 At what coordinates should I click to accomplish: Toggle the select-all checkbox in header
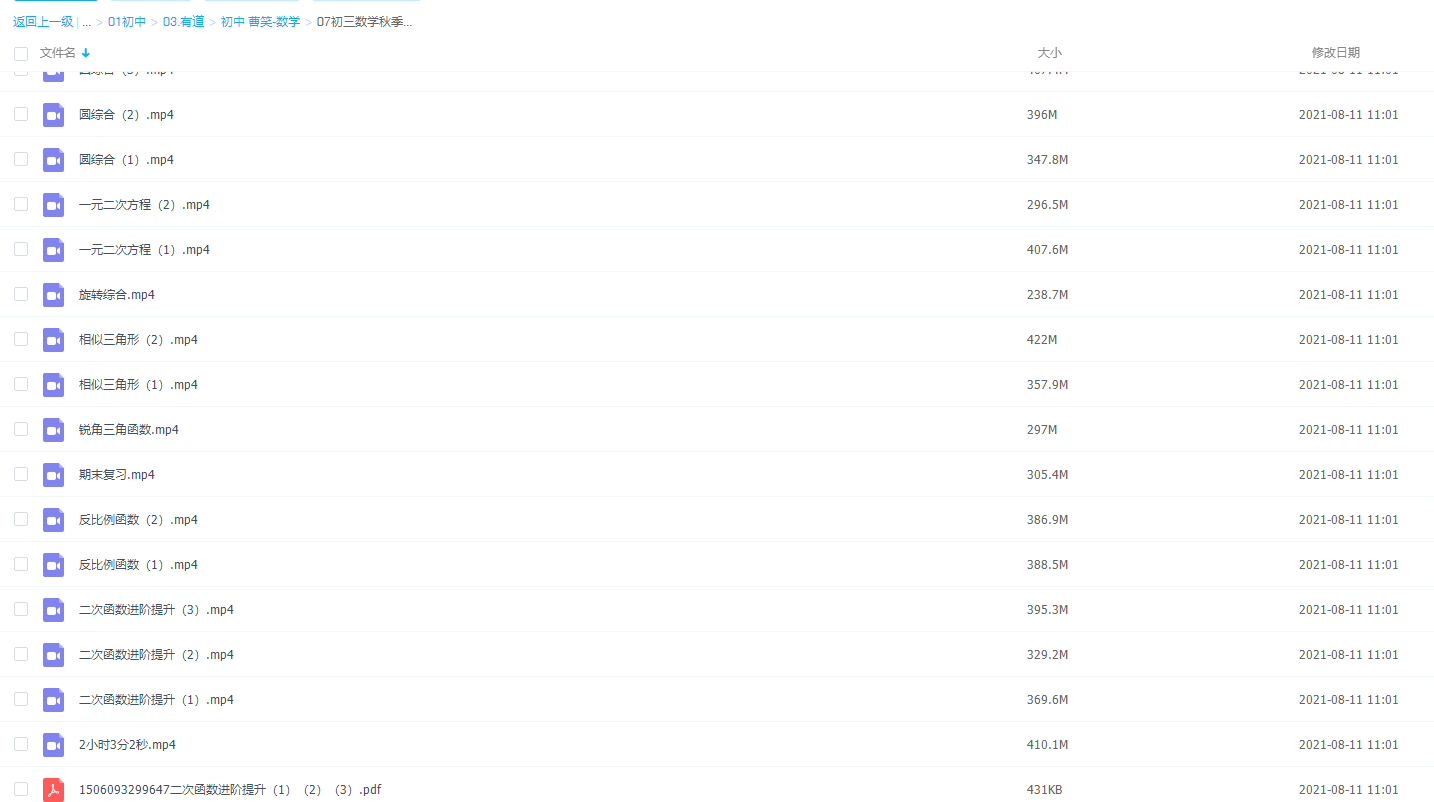point(21,53)
